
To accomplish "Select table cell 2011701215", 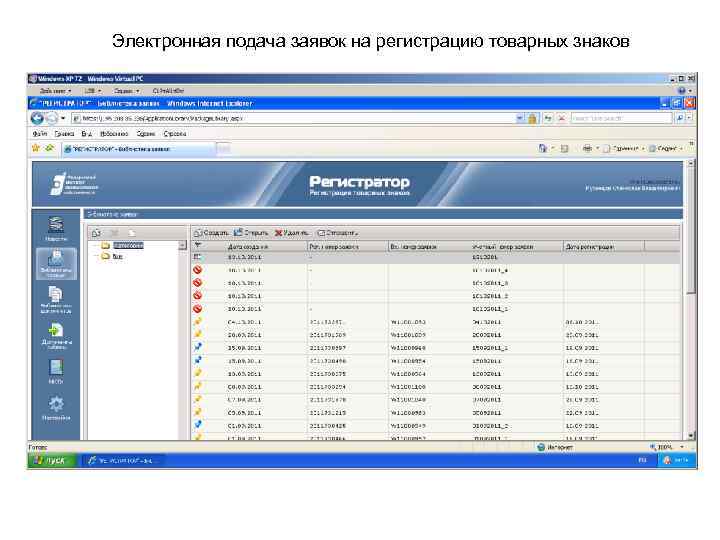I will [327, 413].
